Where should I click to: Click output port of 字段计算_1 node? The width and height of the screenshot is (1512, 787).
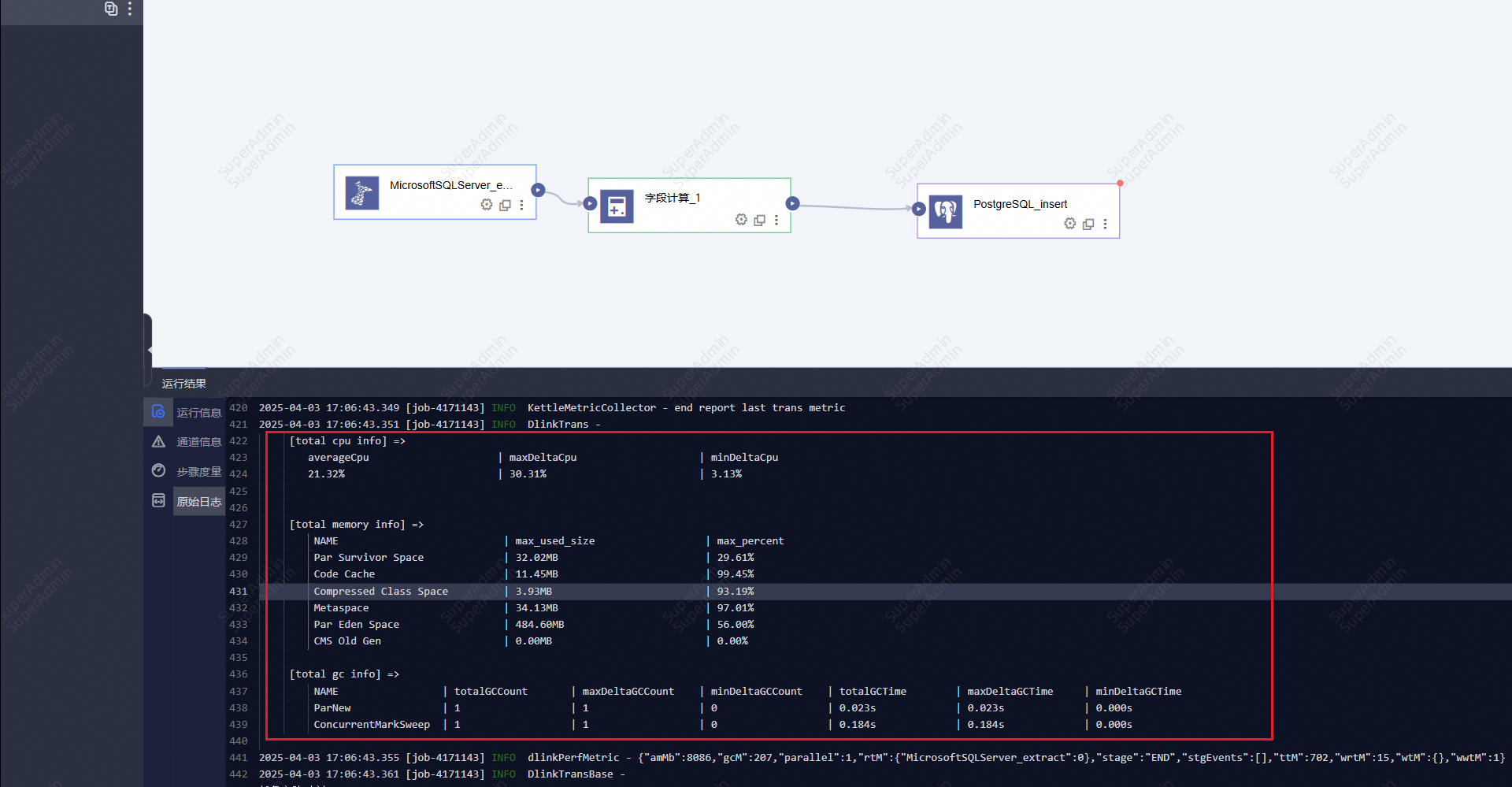click(x=792, y=203)
